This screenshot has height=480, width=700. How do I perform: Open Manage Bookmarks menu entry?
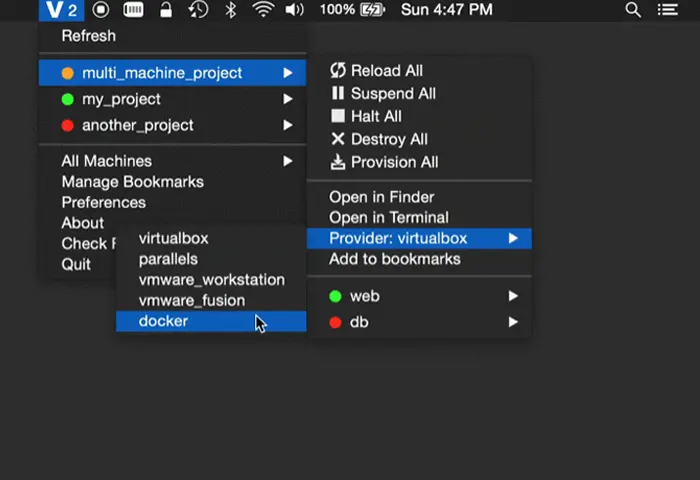(x=132, y=182)
